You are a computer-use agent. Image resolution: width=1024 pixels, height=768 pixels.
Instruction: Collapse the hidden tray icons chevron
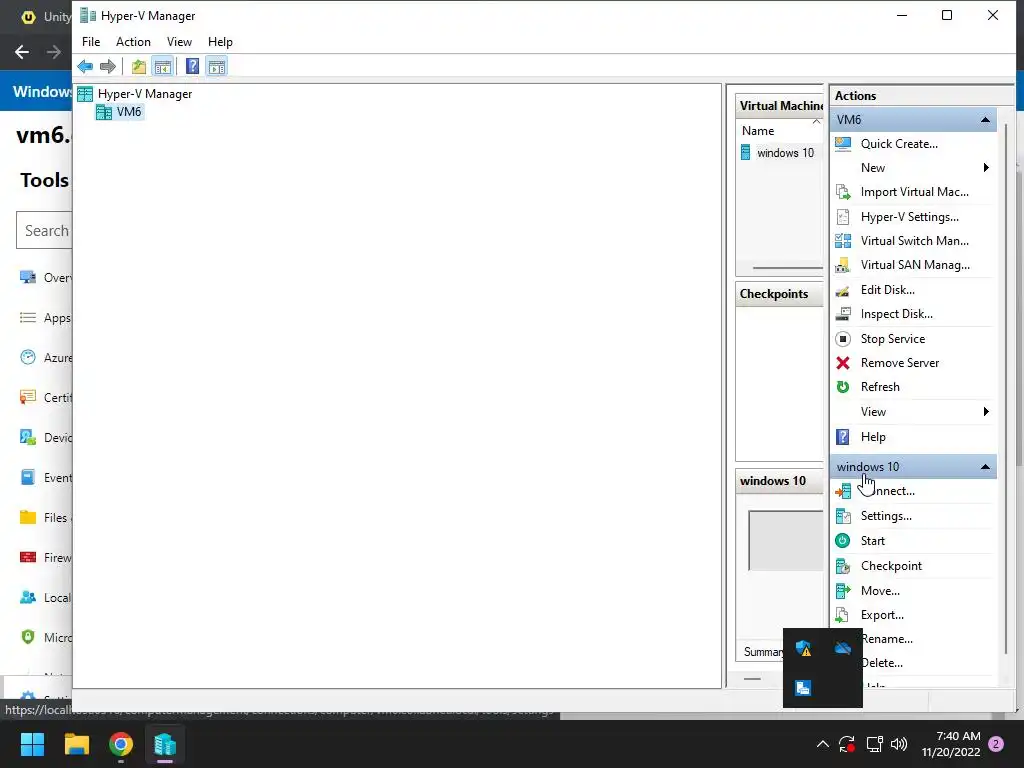pyautogui.click(x=823, y=744)
